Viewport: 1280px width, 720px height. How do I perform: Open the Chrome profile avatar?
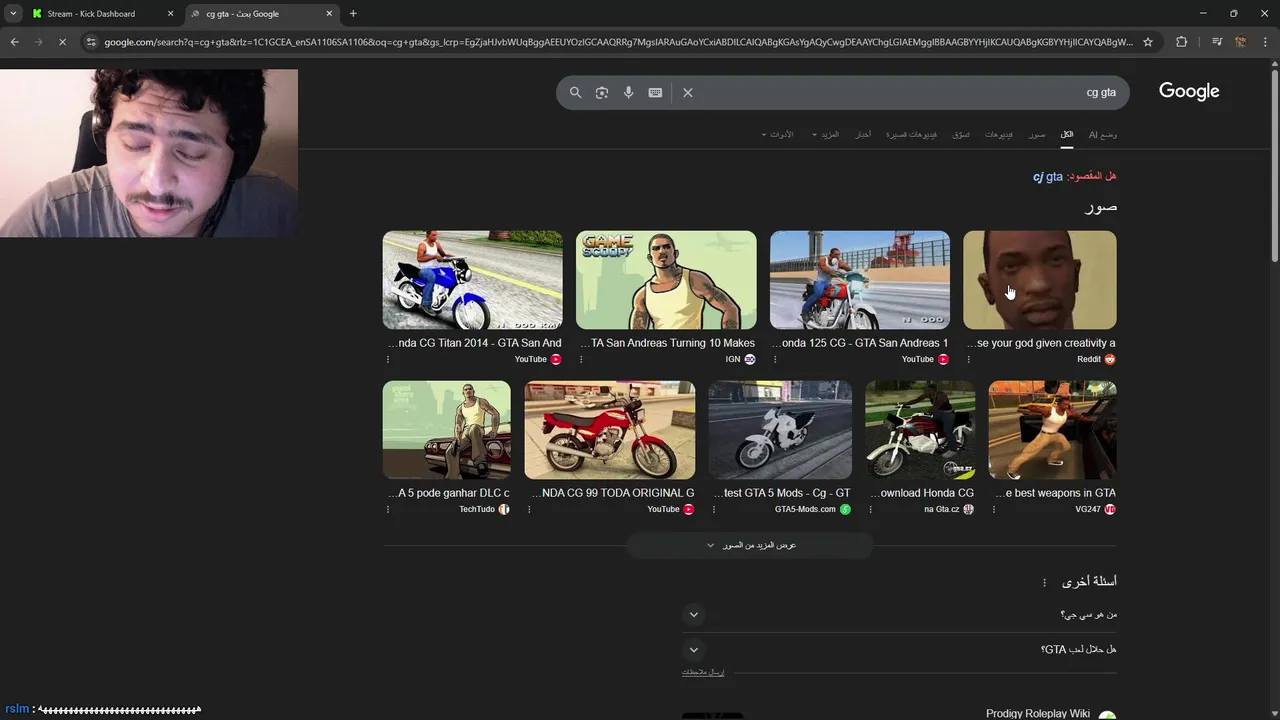pos(1240,42)
